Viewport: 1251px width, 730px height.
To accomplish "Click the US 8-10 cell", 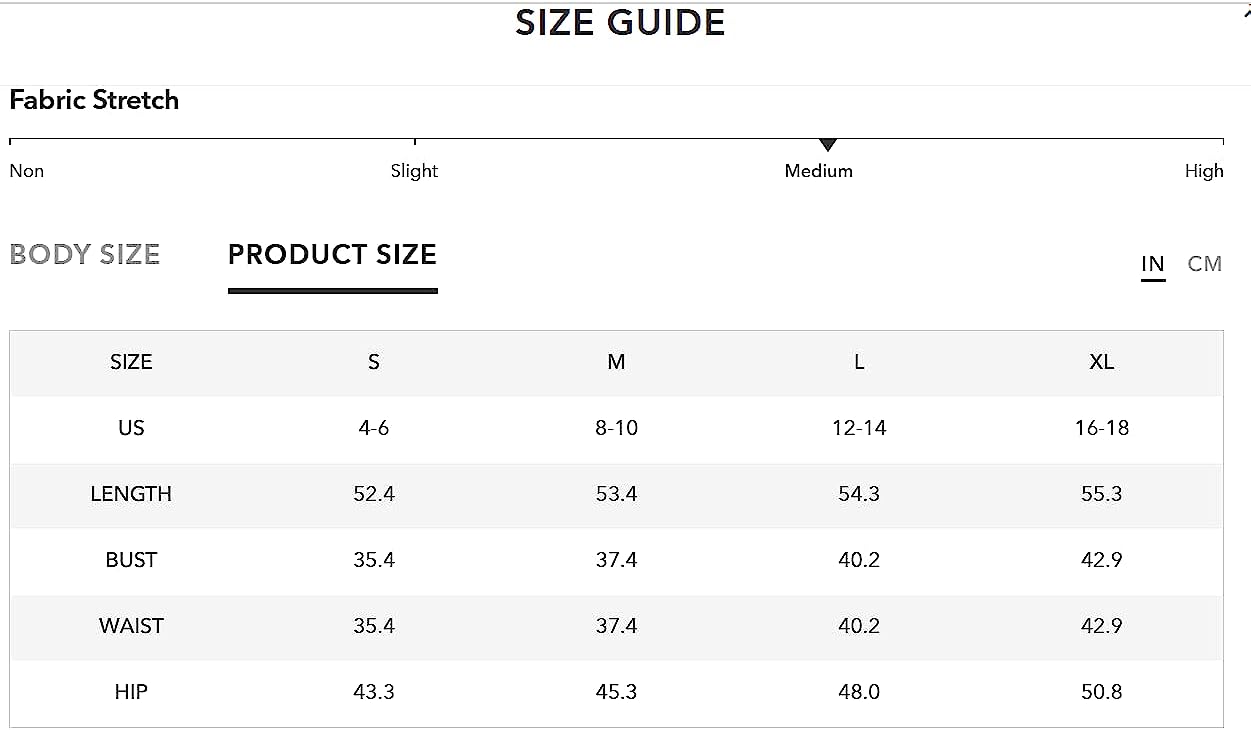I will point(616,428).
